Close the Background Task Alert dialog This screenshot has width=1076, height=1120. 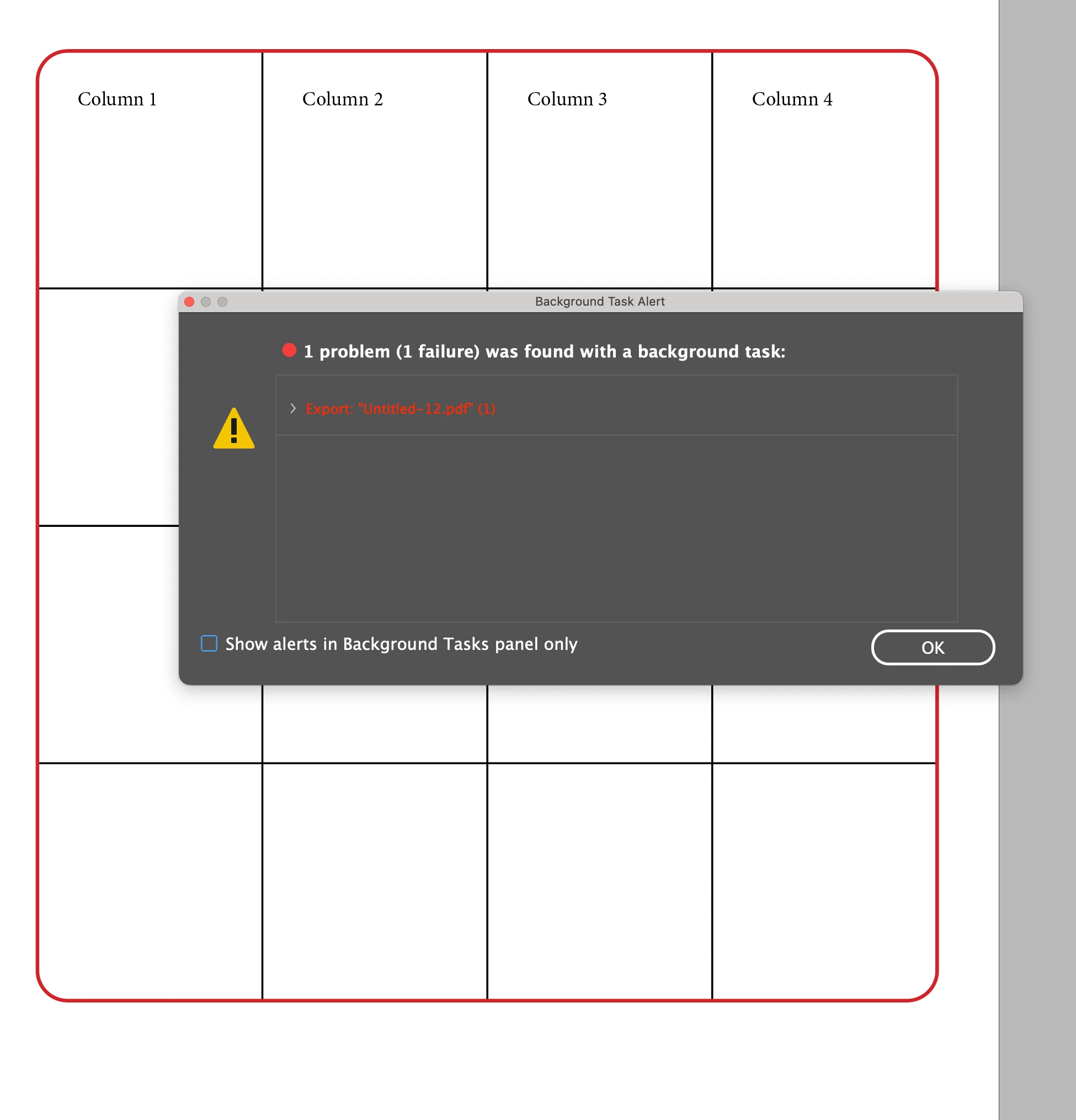point(190,302)
